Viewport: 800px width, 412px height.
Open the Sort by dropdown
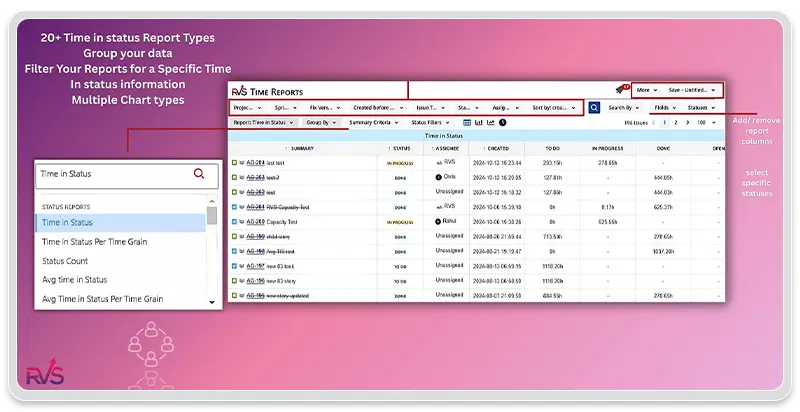554,108
